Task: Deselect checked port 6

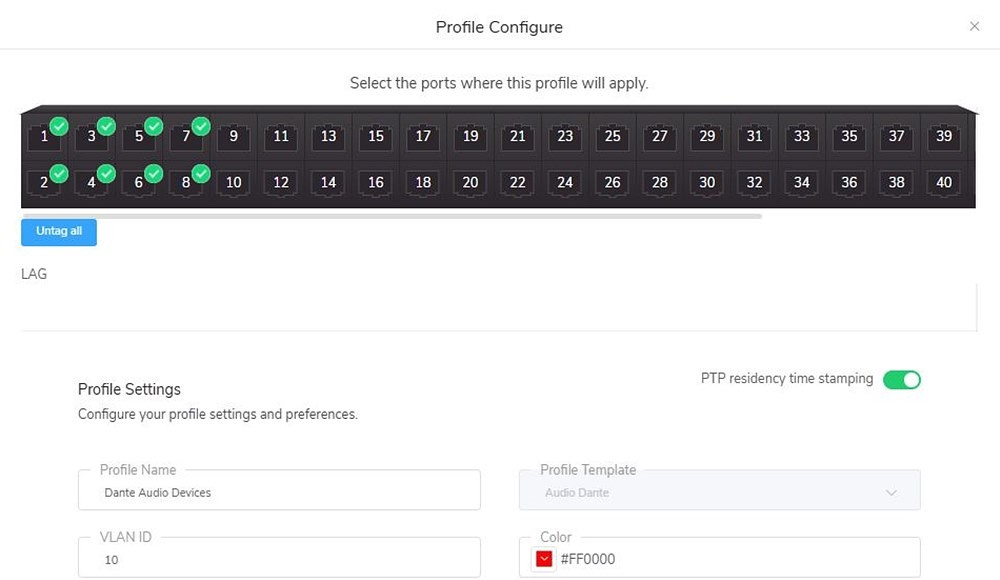Action: coord(140,181)
